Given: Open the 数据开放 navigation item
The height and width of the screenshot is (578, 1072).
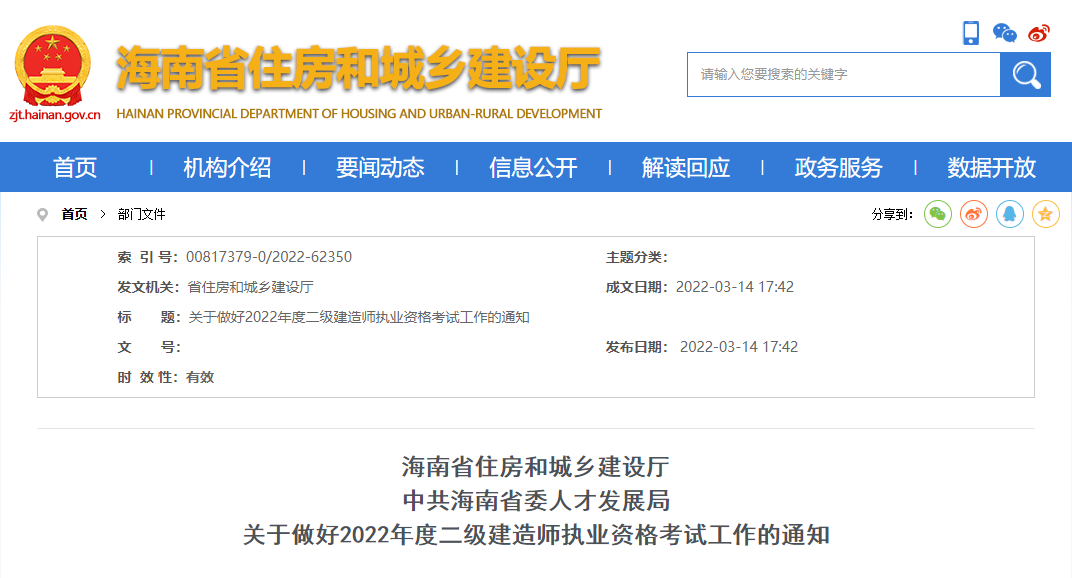Looking at the screenshot, I should point(992,168).
